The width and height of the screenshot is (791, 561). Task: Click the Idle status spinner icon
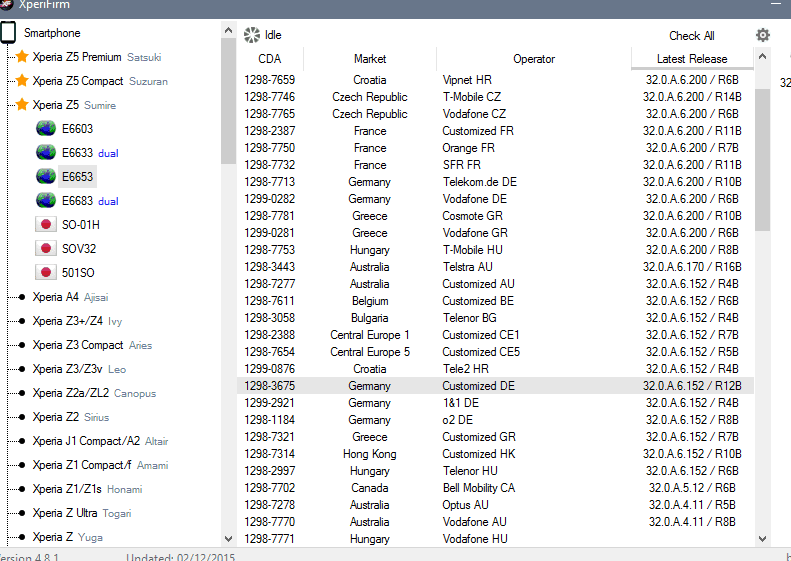[252, 35]
